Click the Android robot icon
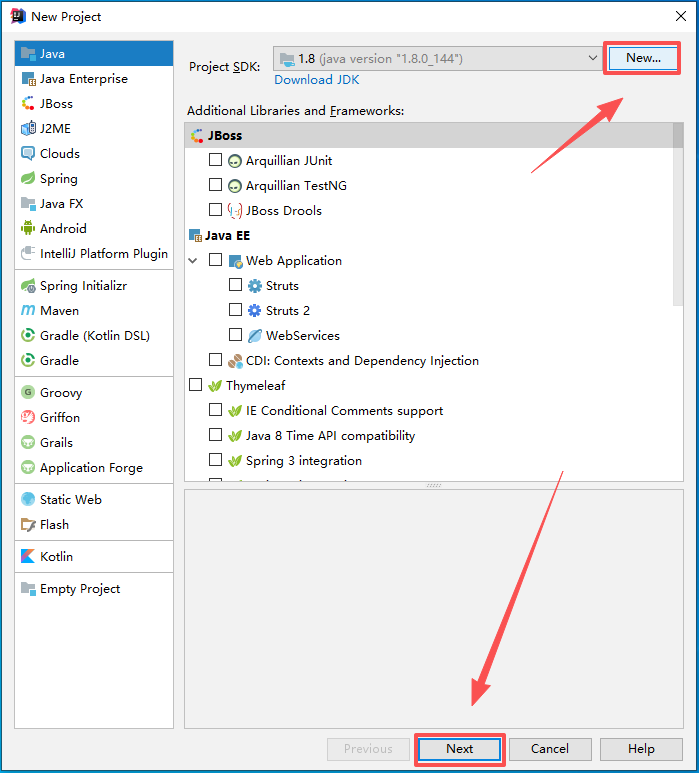699x773 pixels. coord(28,228)
